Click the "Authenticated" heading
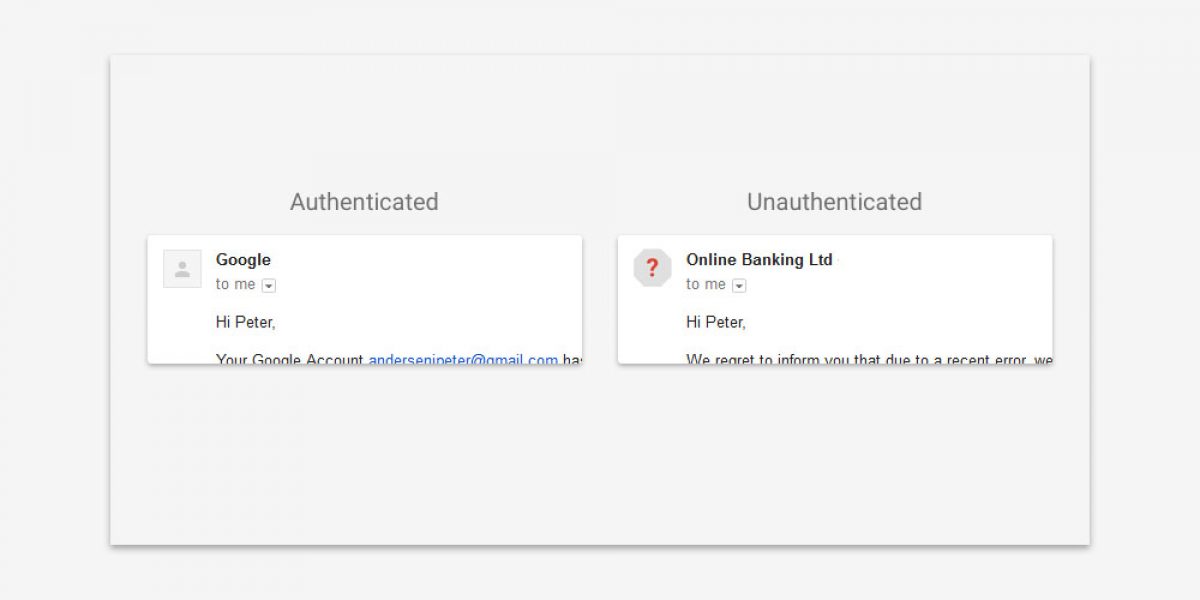This screenshot has height=600, width=1200. click(364, 202)
